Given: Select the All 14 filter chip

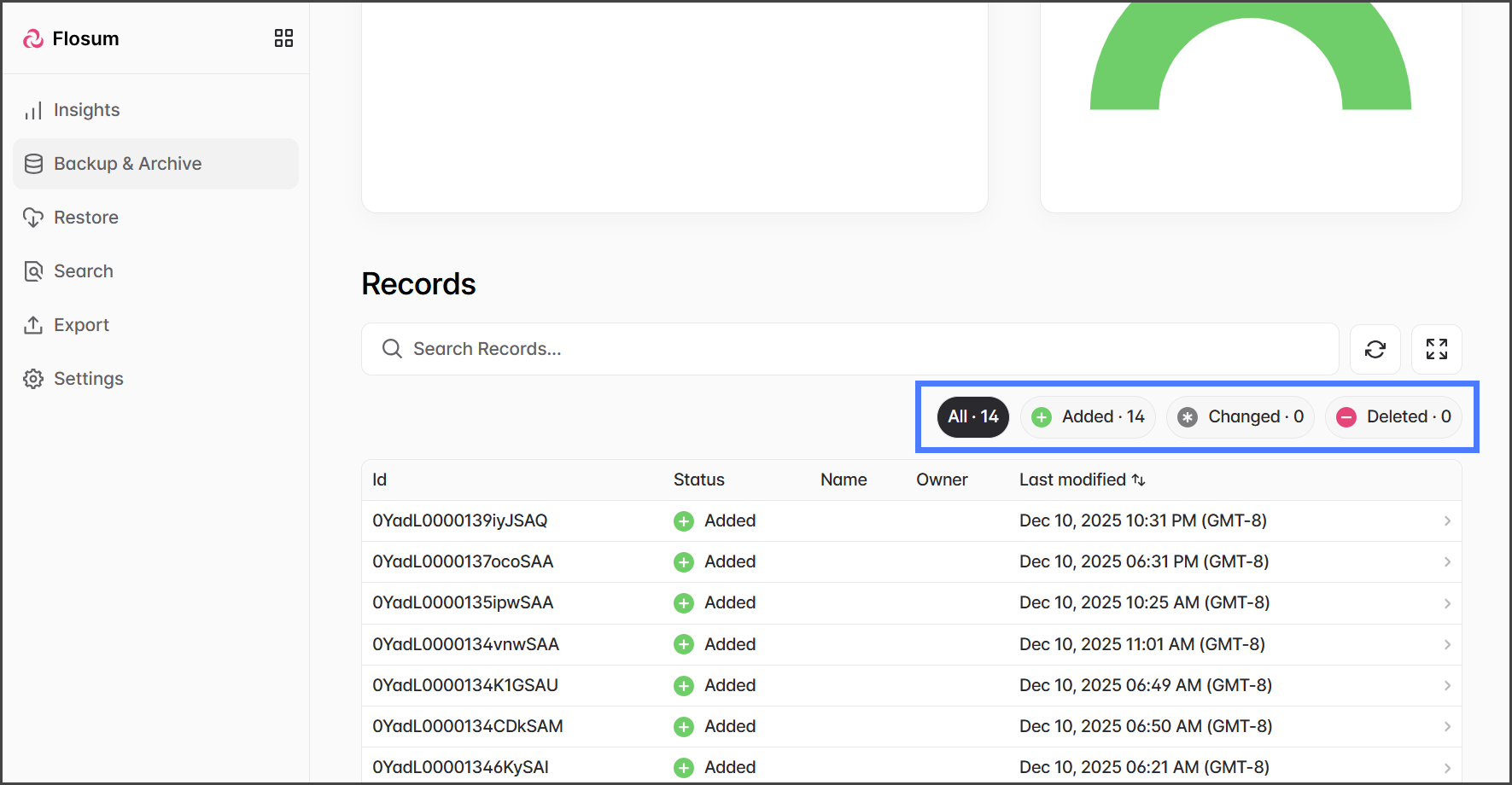Looking at the screenshot, I should [972, 417].
